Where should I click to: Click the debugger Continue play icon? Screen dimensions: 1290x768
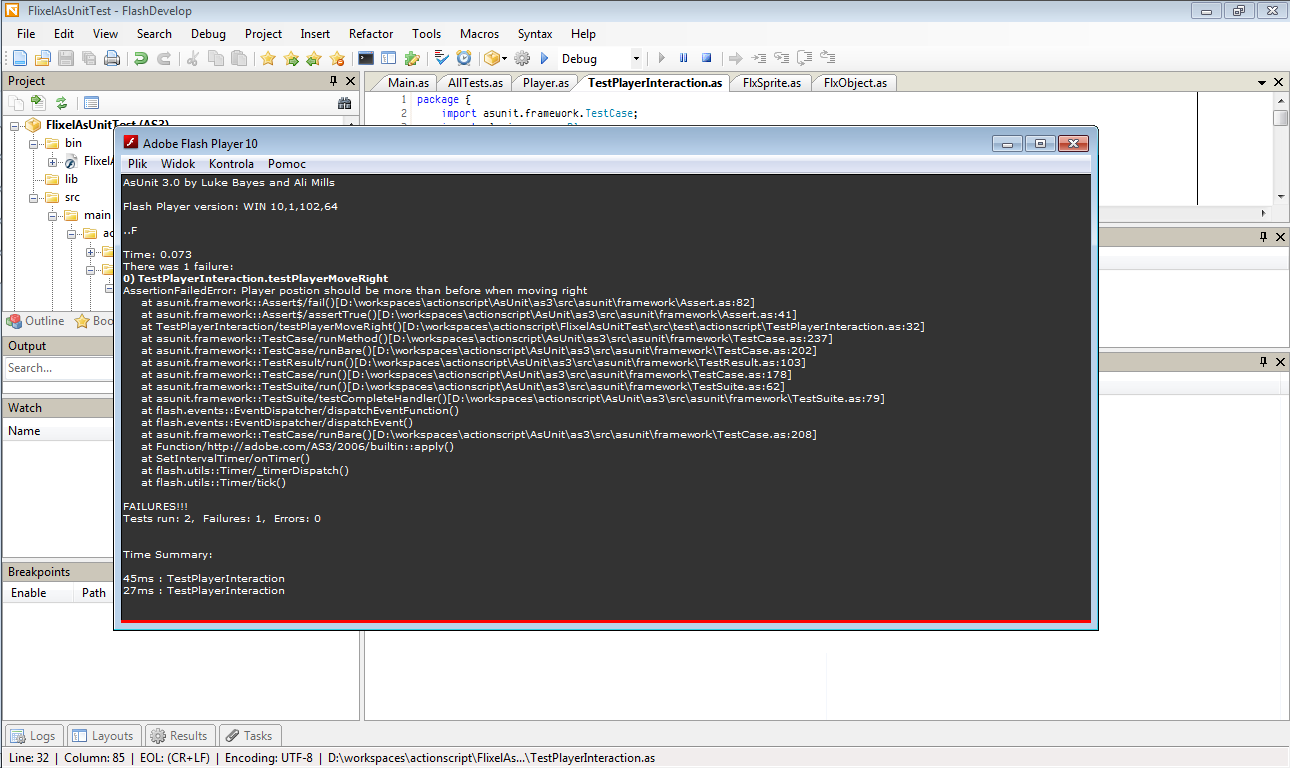661,59
